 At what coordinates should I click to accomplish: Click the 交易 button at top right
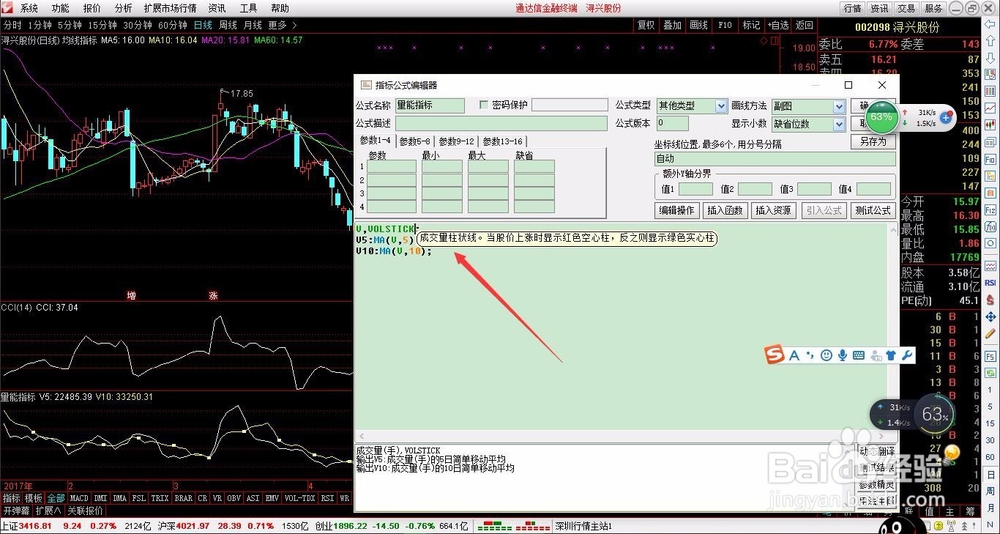point(907,8)
